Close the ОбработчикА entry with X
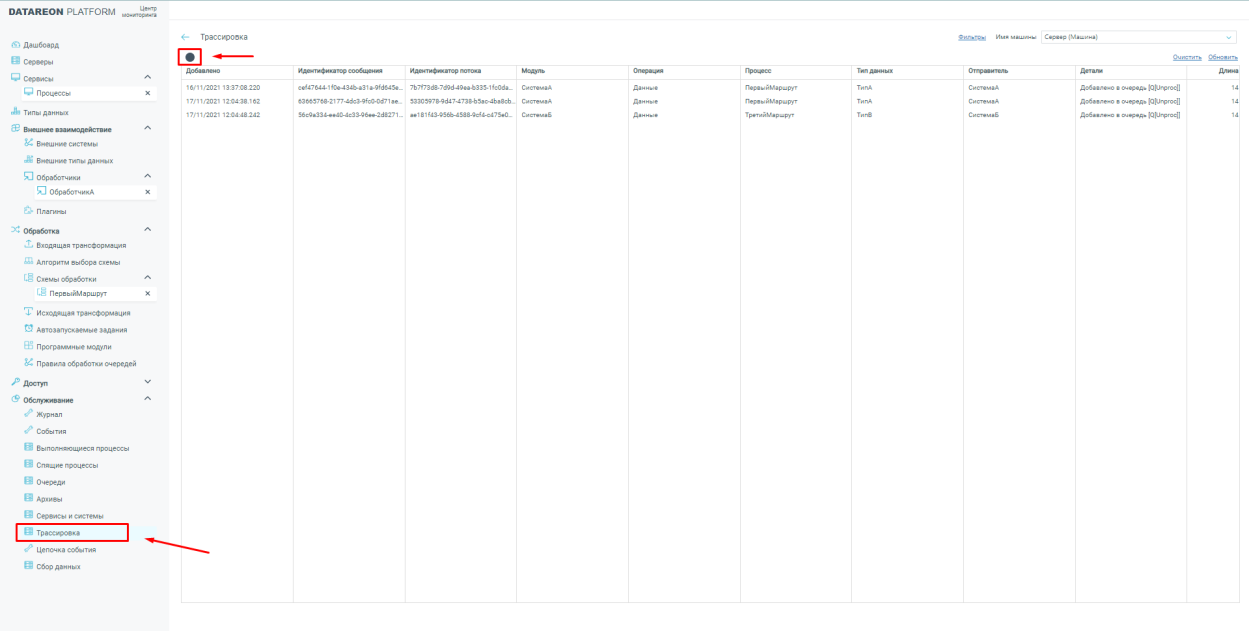 click(x=148, y=192)
